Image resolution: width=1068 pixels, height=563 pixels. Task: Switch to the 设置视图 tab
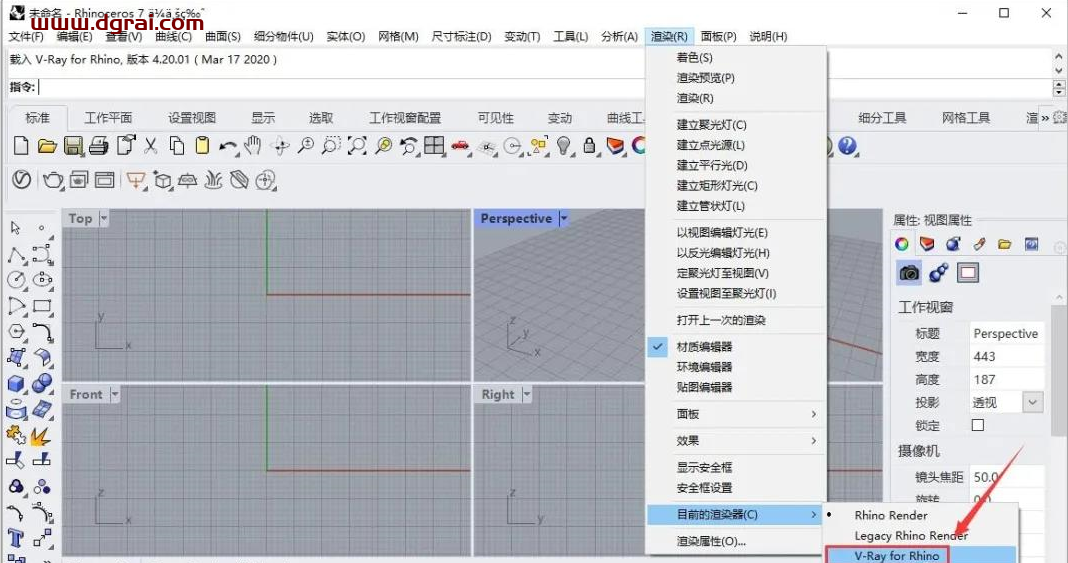point(192,118)
